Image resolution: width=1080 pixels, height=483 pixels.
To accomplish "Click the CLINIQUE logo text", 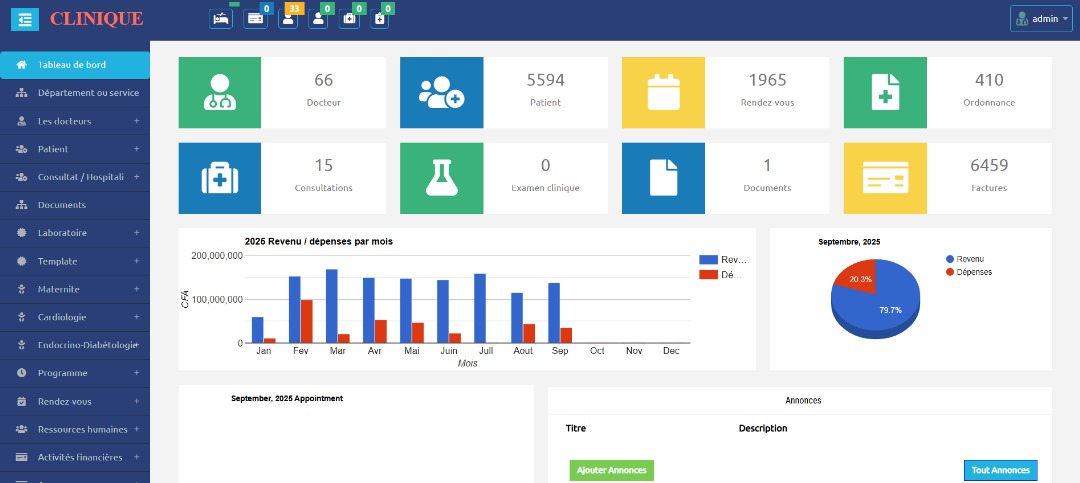I will click(x=96, y=19).
